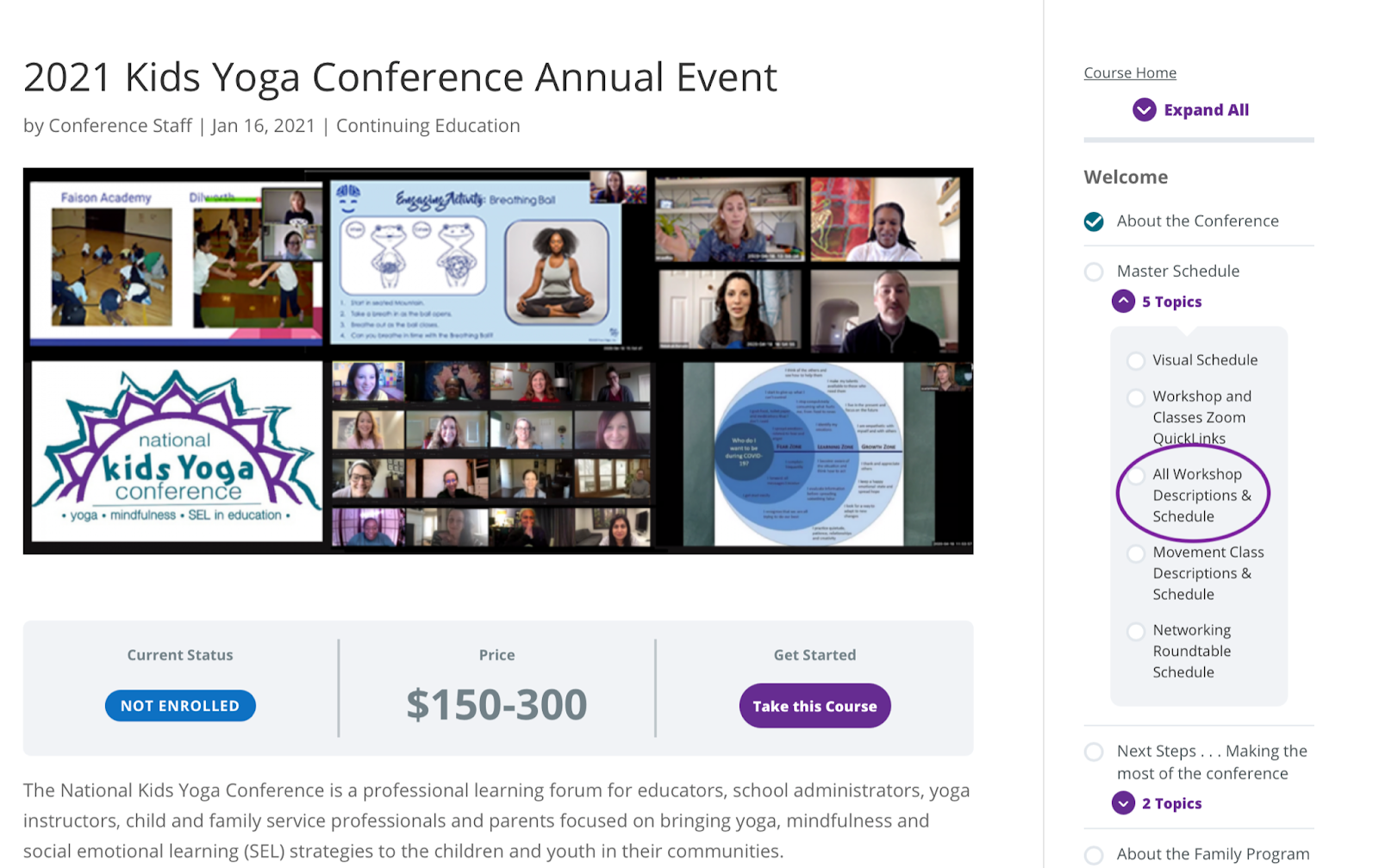
Task: Click the National Kids Yoga Conference logo
Action: (177, 451)
